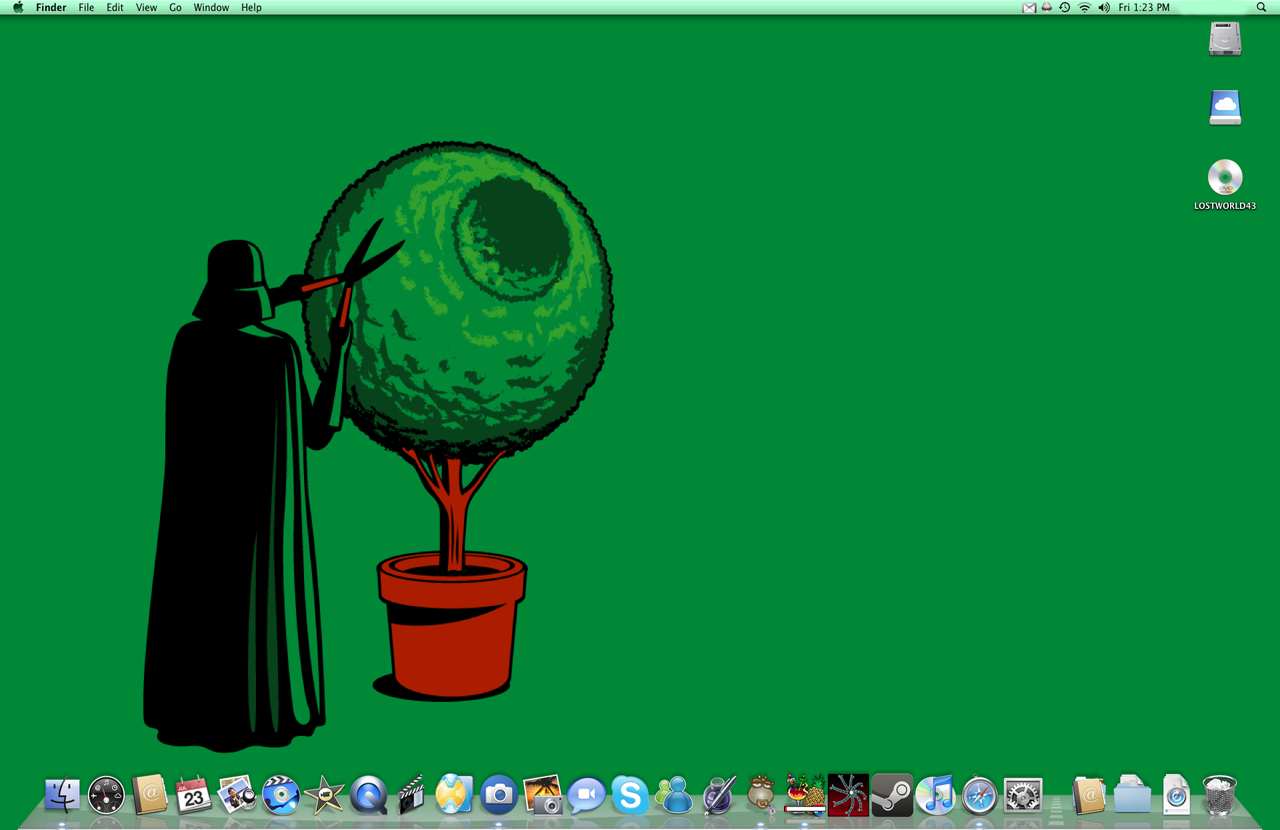Click the bell notifier menu bar icon
Screen dimensions: 1280x830
click(1046, 7)
